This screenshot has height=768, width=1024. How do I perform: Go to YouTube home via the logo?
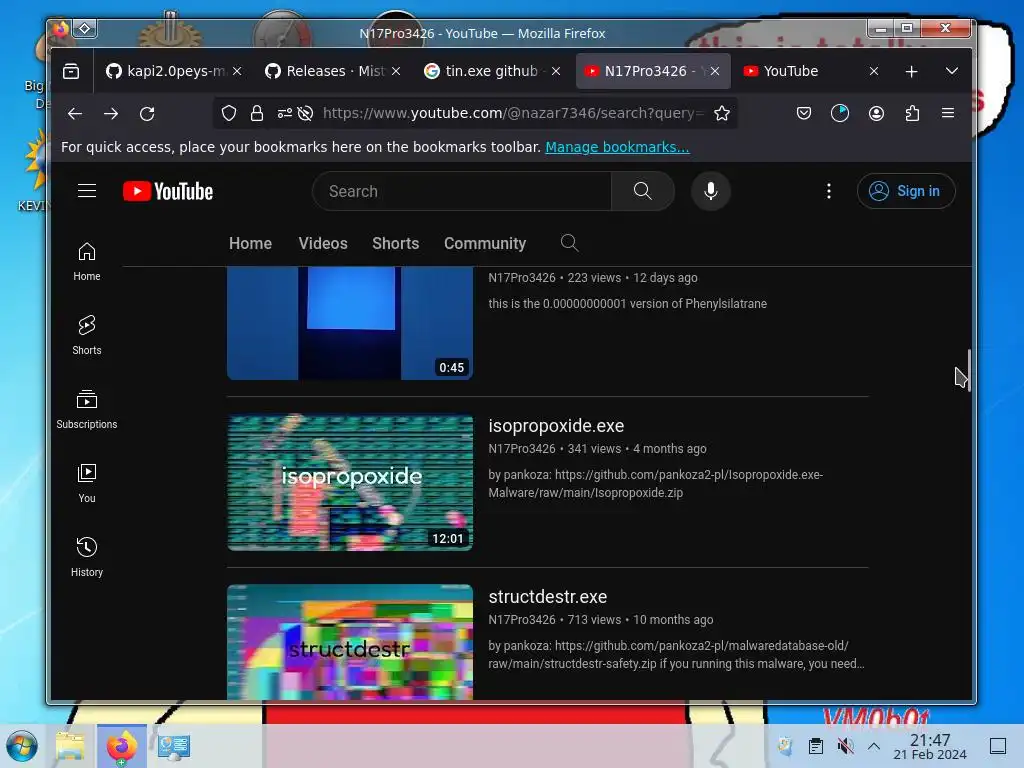coord(168,191)
